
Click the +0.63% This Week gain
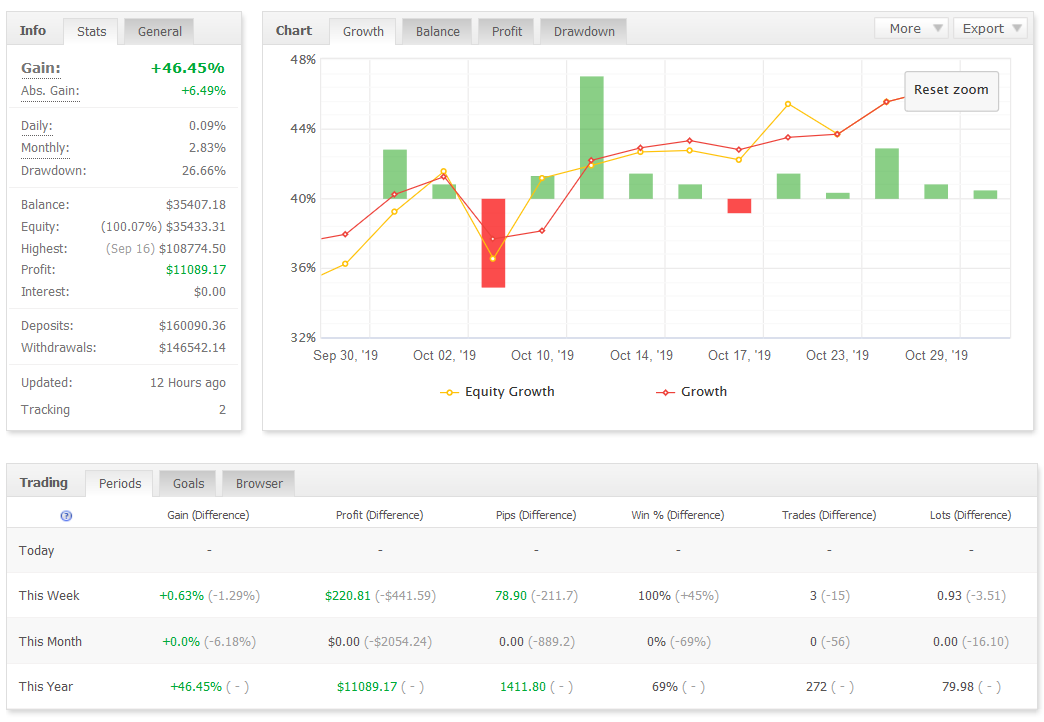[182, 595]
